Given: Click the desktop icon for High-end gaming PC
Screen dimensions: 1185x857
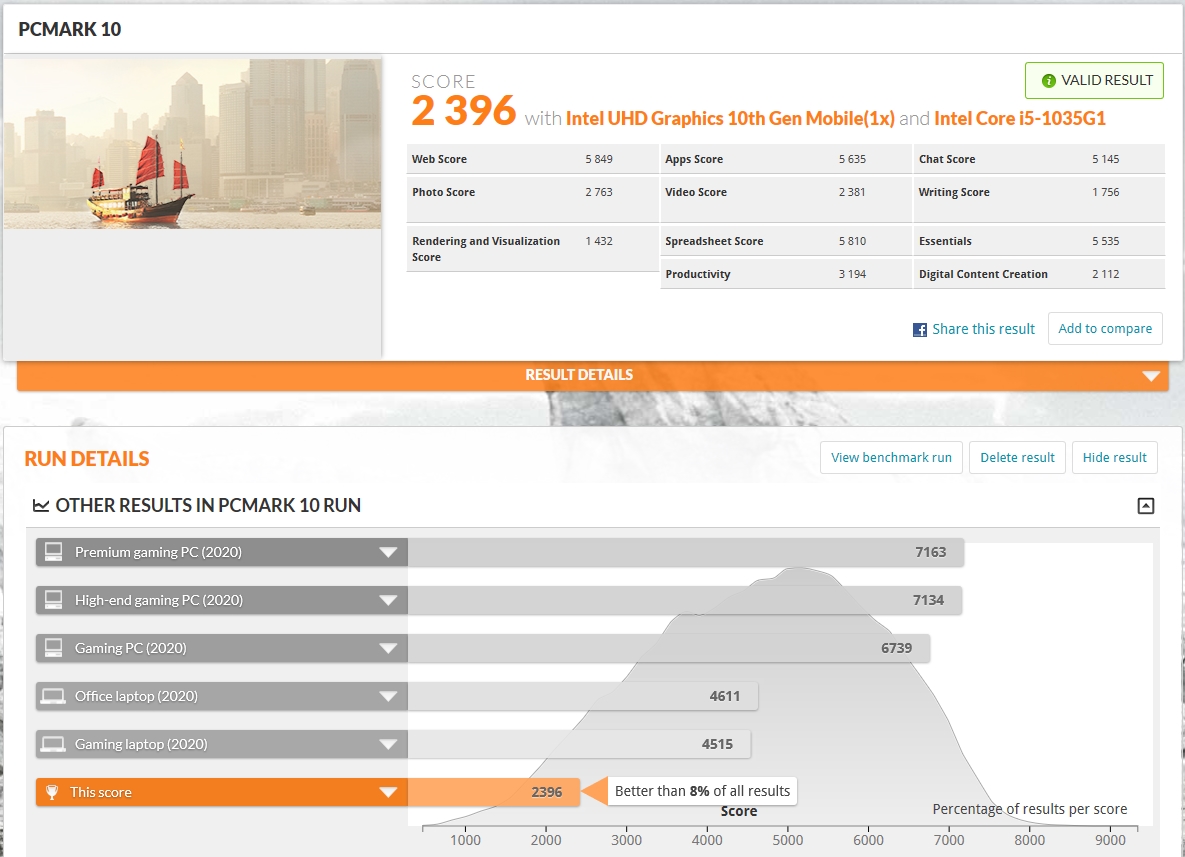Looking at the screenshot, I should click(54, 600).
